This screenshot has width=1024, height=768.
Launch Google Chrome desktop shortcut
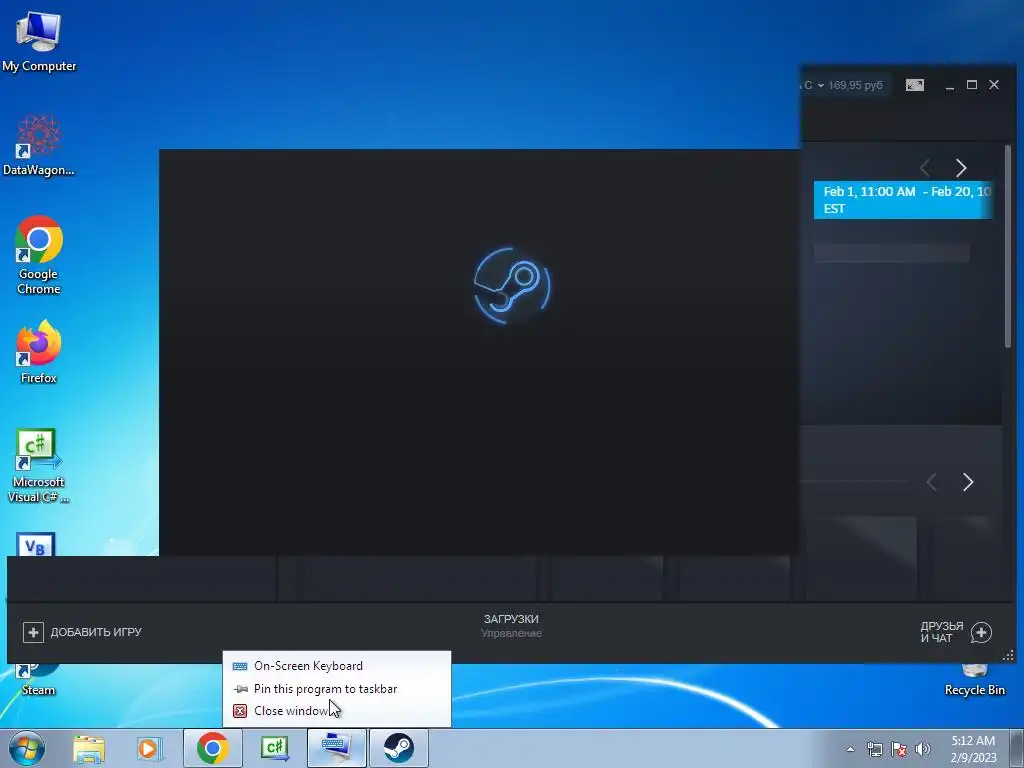point(39,255)
